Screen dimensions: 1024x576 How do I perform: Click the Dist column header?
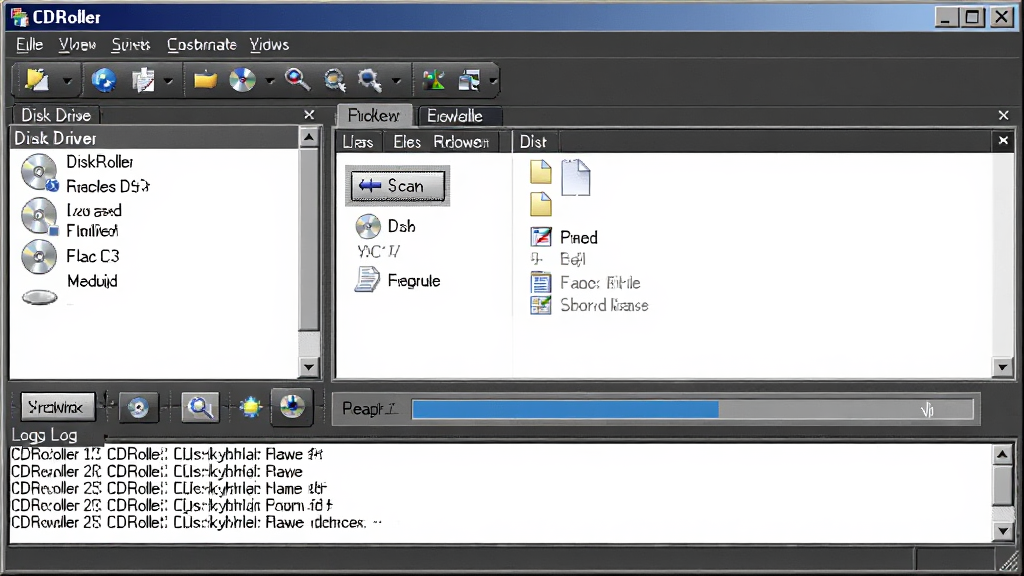[534, 142]
